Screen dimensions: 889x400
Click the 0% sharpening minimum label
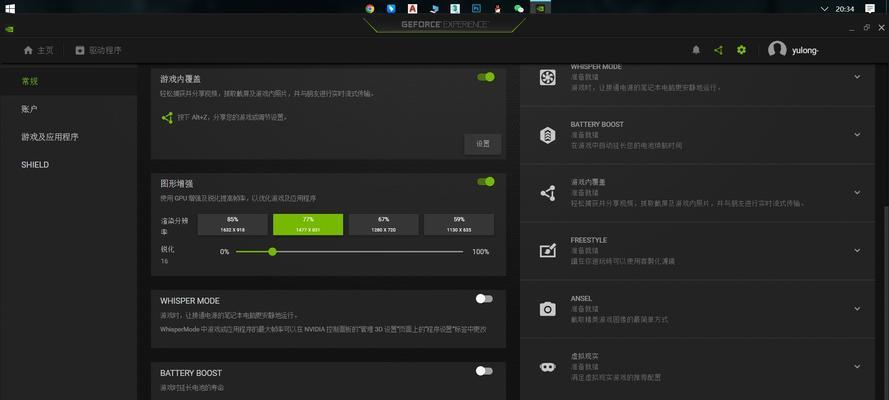point(225,252)
